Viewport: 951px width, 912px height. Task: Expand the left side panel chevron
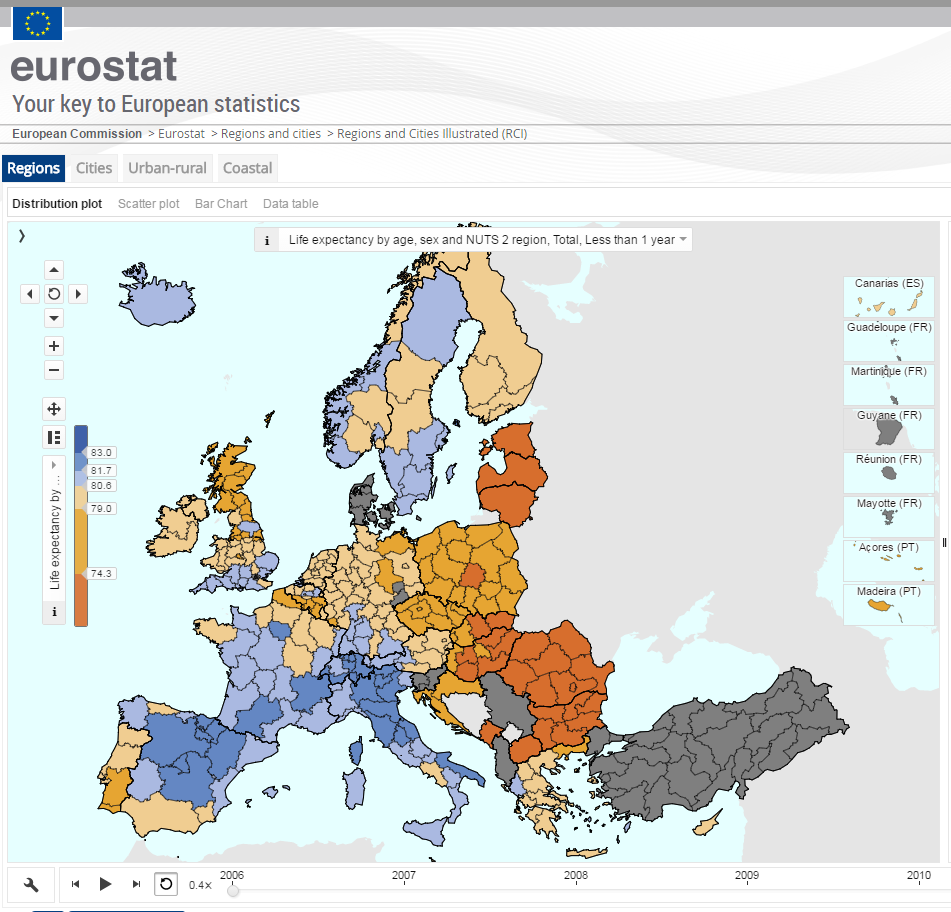[21, 236]
